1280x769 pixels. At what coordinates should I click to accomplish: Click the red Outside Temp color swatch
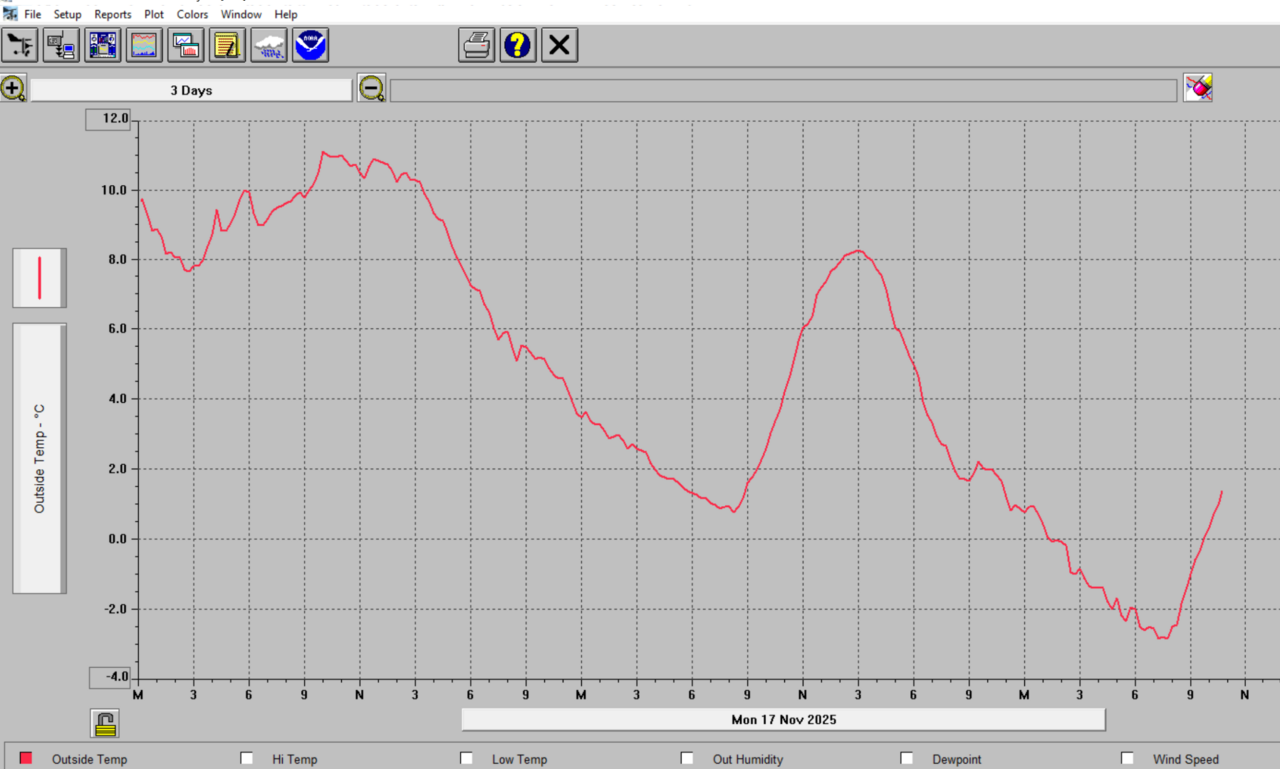[x=26, y=759]
